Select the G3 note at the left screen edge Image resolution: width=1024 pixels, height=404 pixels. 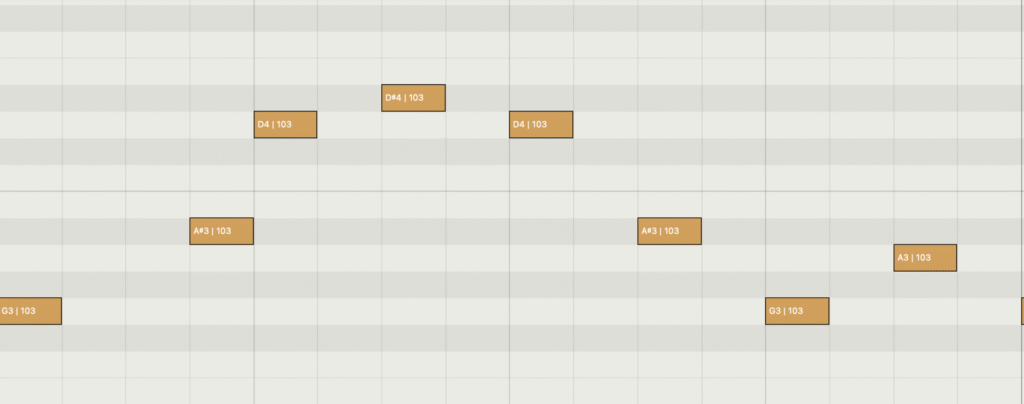tap(30, 311)
